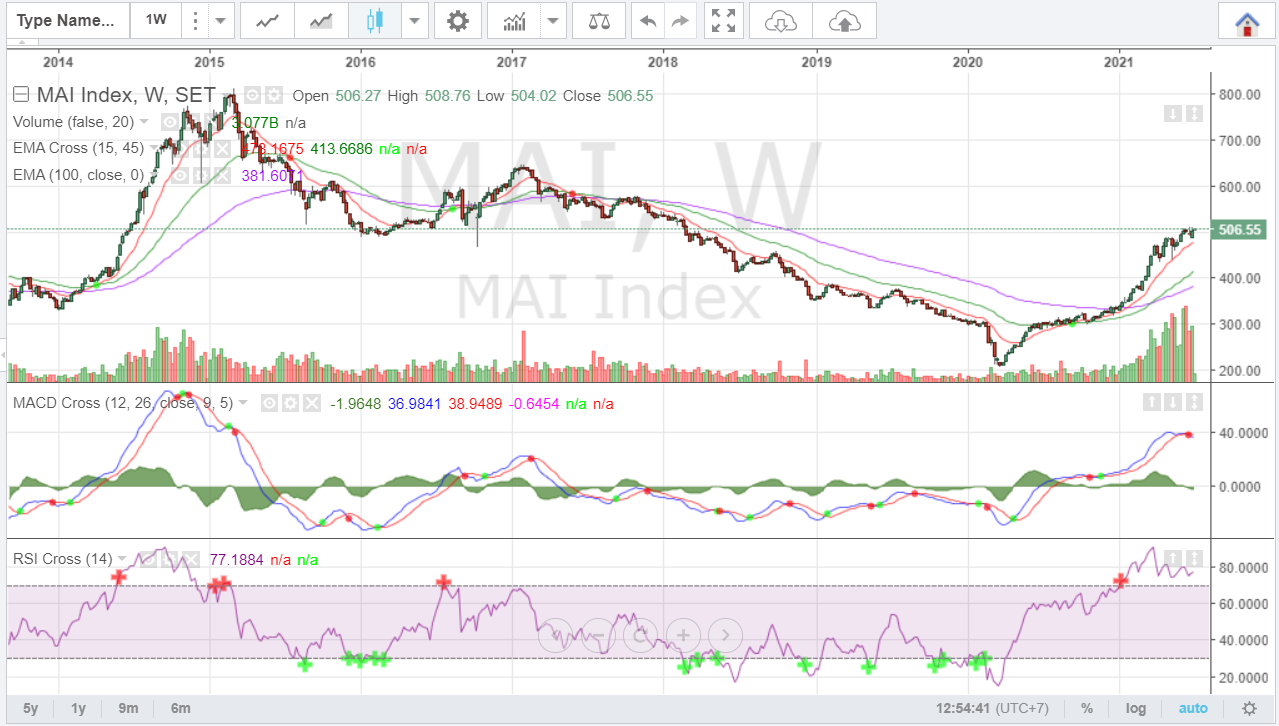This screenshot has height=726, width=1279.
Task: Select the 9m date range
Action: coord(128,708)
